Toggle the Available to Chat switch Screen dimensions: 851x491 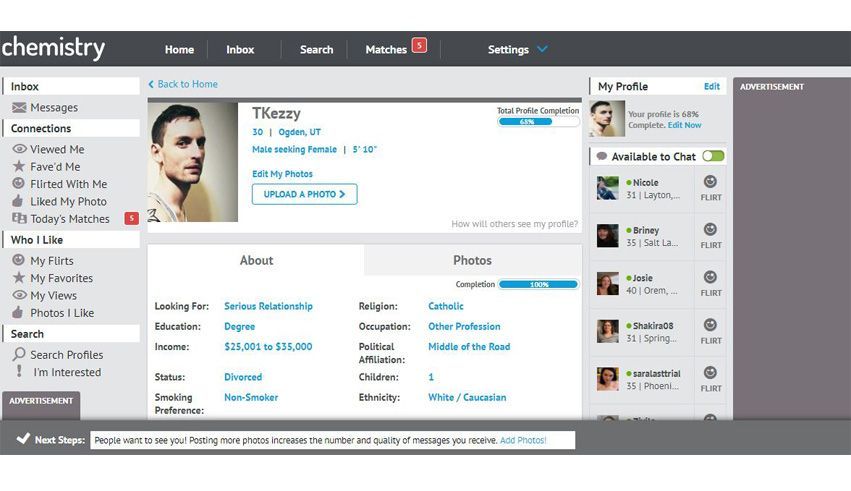click(713, 156)
